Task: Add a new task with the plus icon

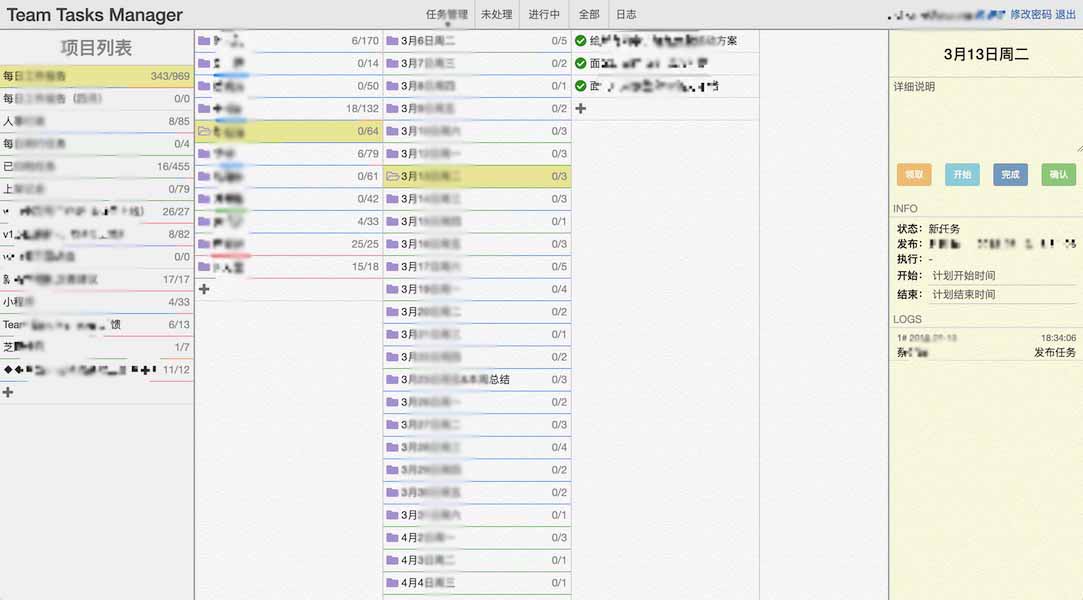Action: pyautogui.click(x=581, y=108)
